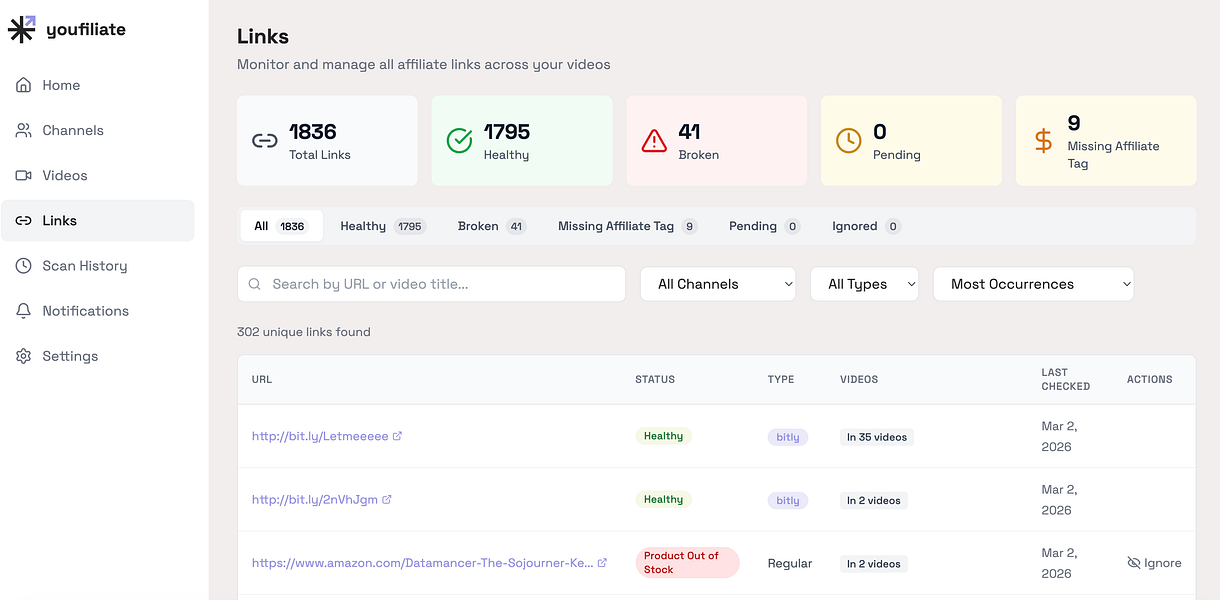Click the Scan History clock icon

tap(24, 266)
